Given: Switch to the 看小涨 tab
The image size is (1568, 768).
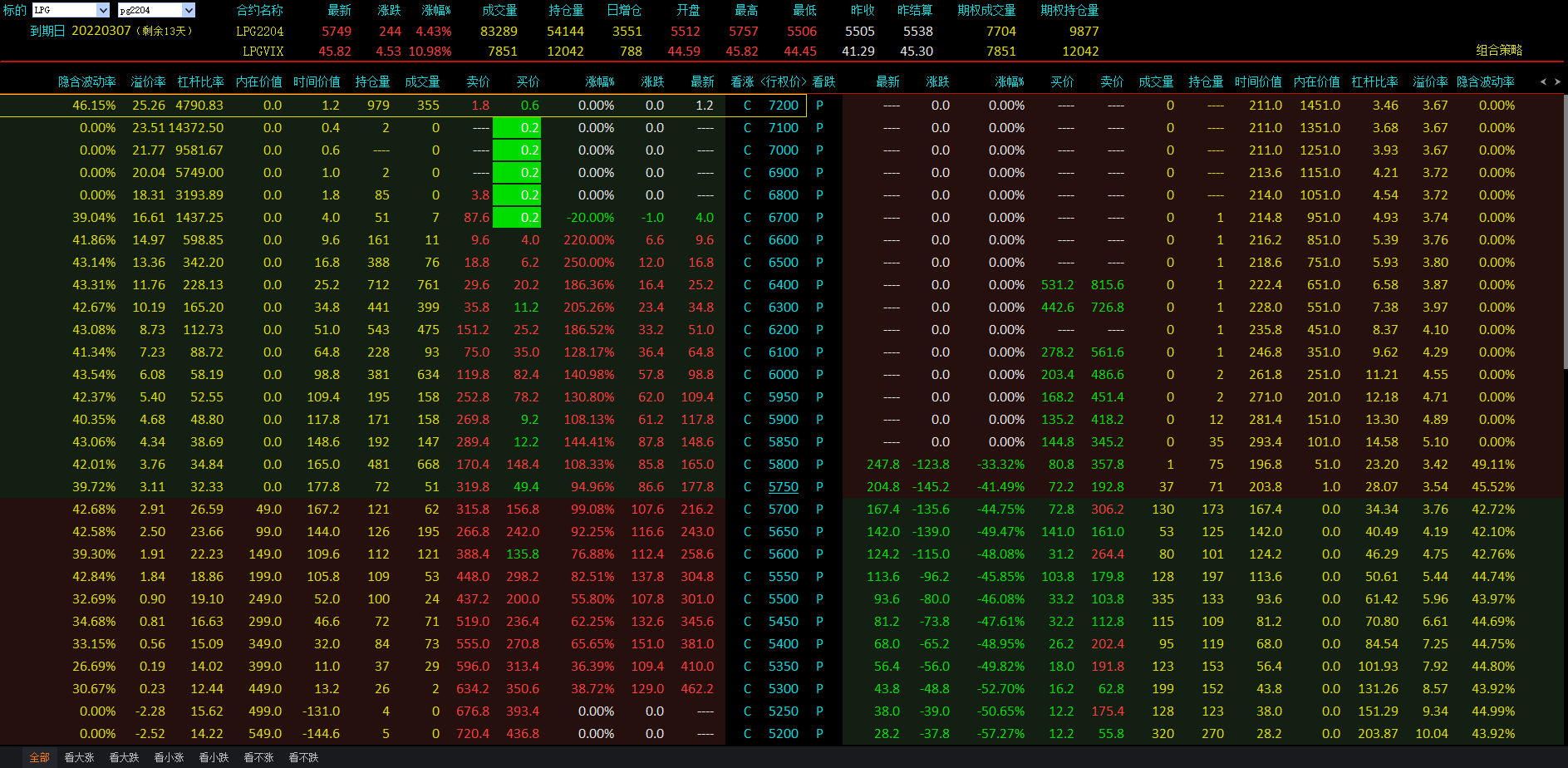Looking at the screenshot, I should pyautogui.click(x=169, y=757).
